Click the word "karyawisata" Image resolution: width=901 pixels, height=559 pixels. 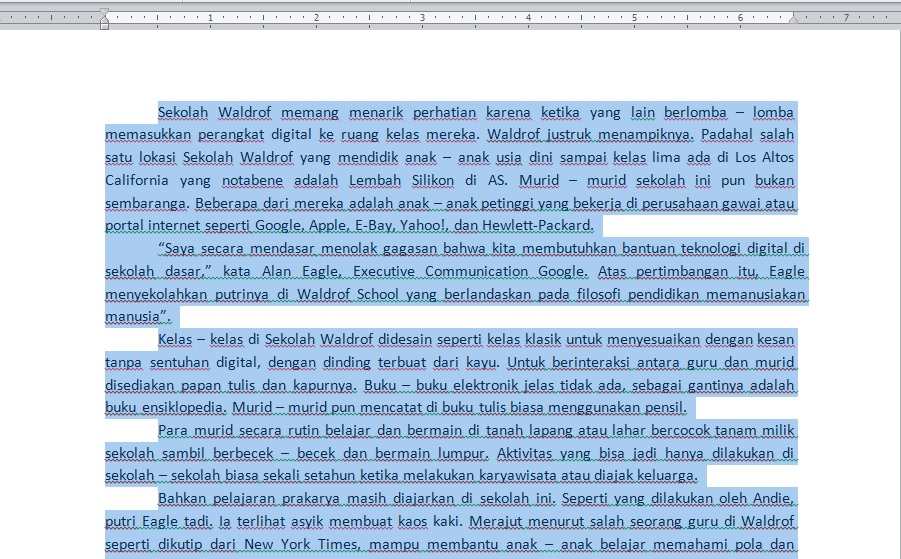coord(518,475)
